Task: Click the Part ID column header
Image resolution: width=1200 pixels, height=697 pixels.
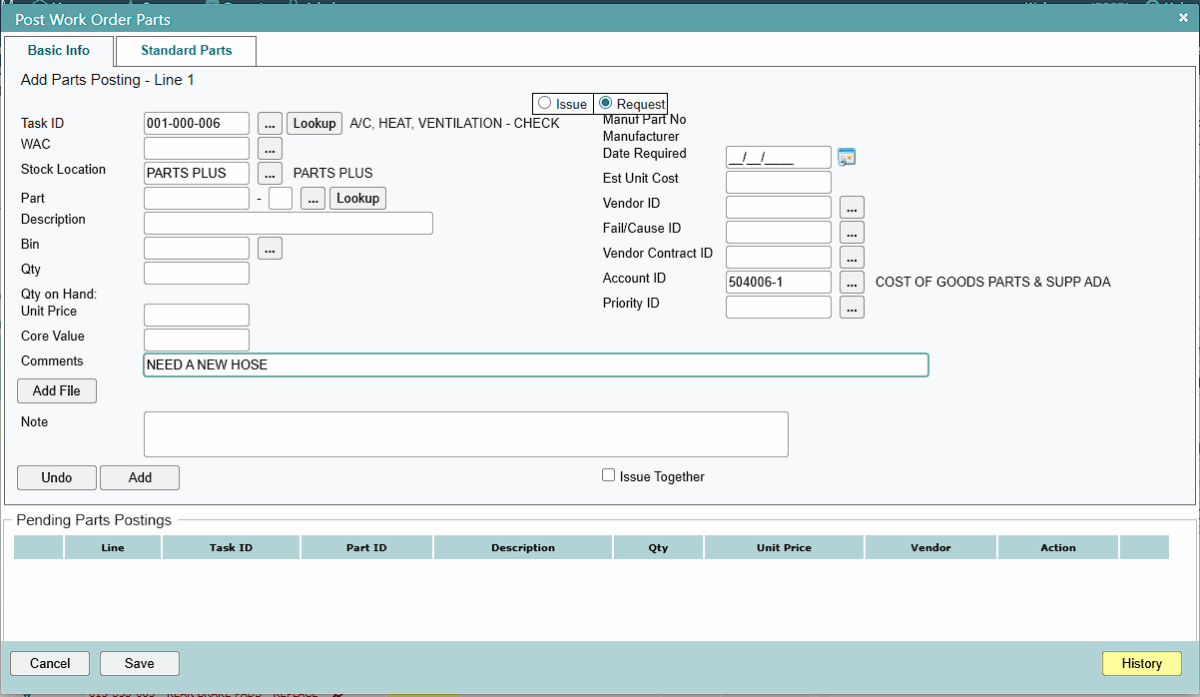Action: pos(367,547)
